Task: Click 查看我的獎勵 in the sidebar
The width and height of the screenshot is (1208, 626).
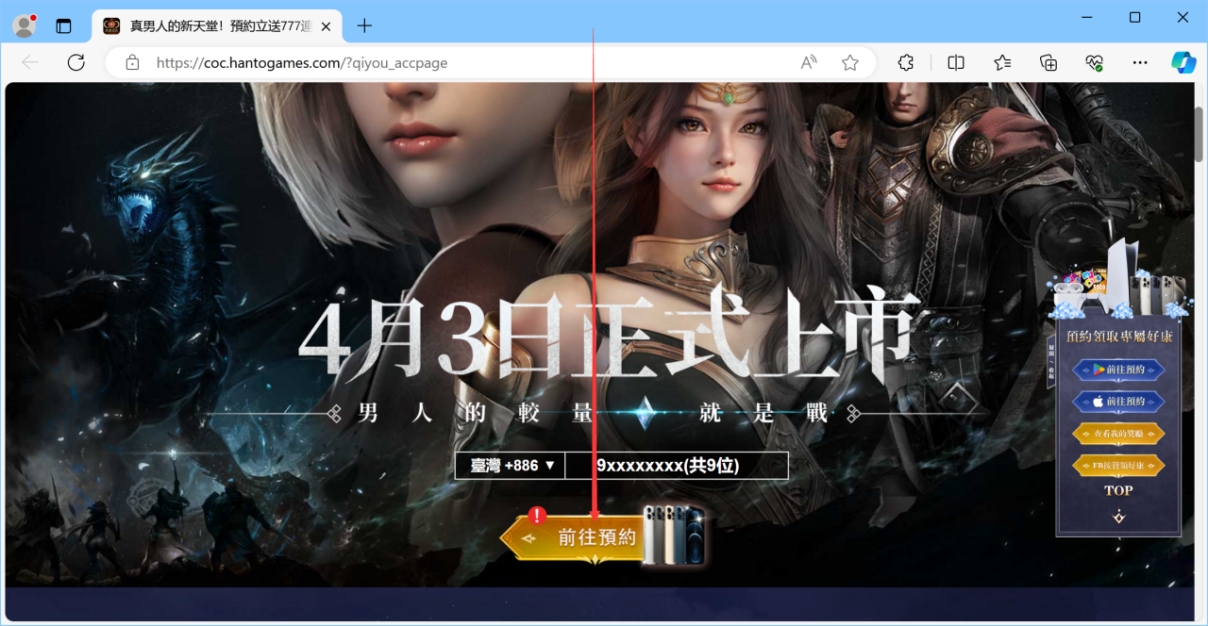Action: click(1117, 432)
